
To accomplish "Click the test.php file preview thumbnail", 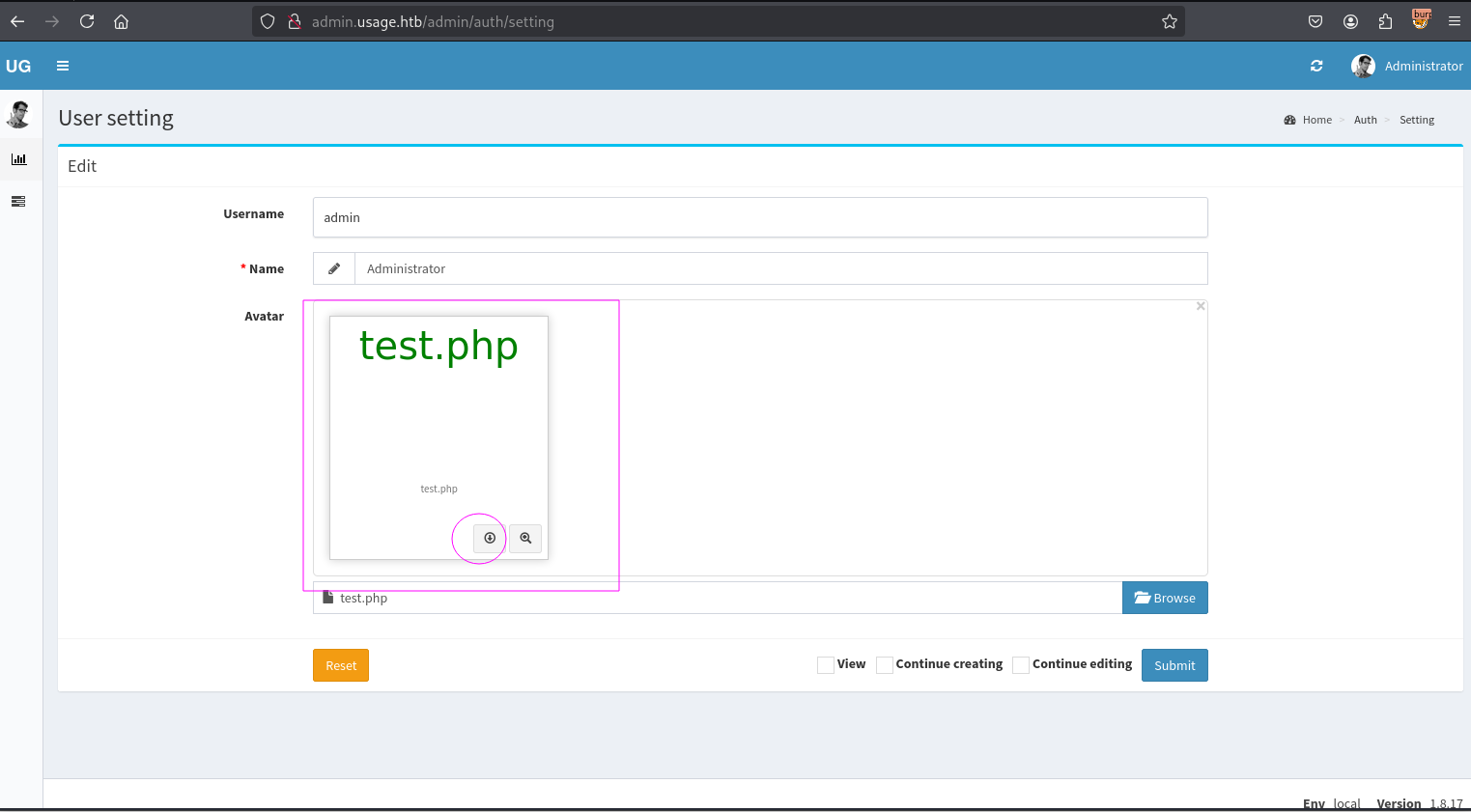I will click(438, 437).
